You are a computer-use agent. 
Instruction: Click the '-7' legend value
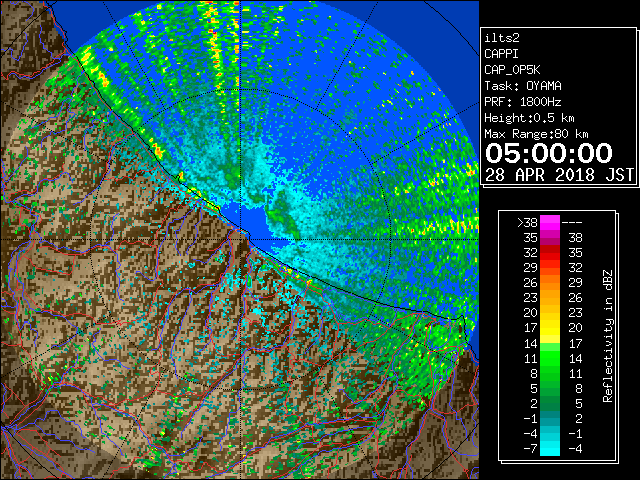[530, 448]
